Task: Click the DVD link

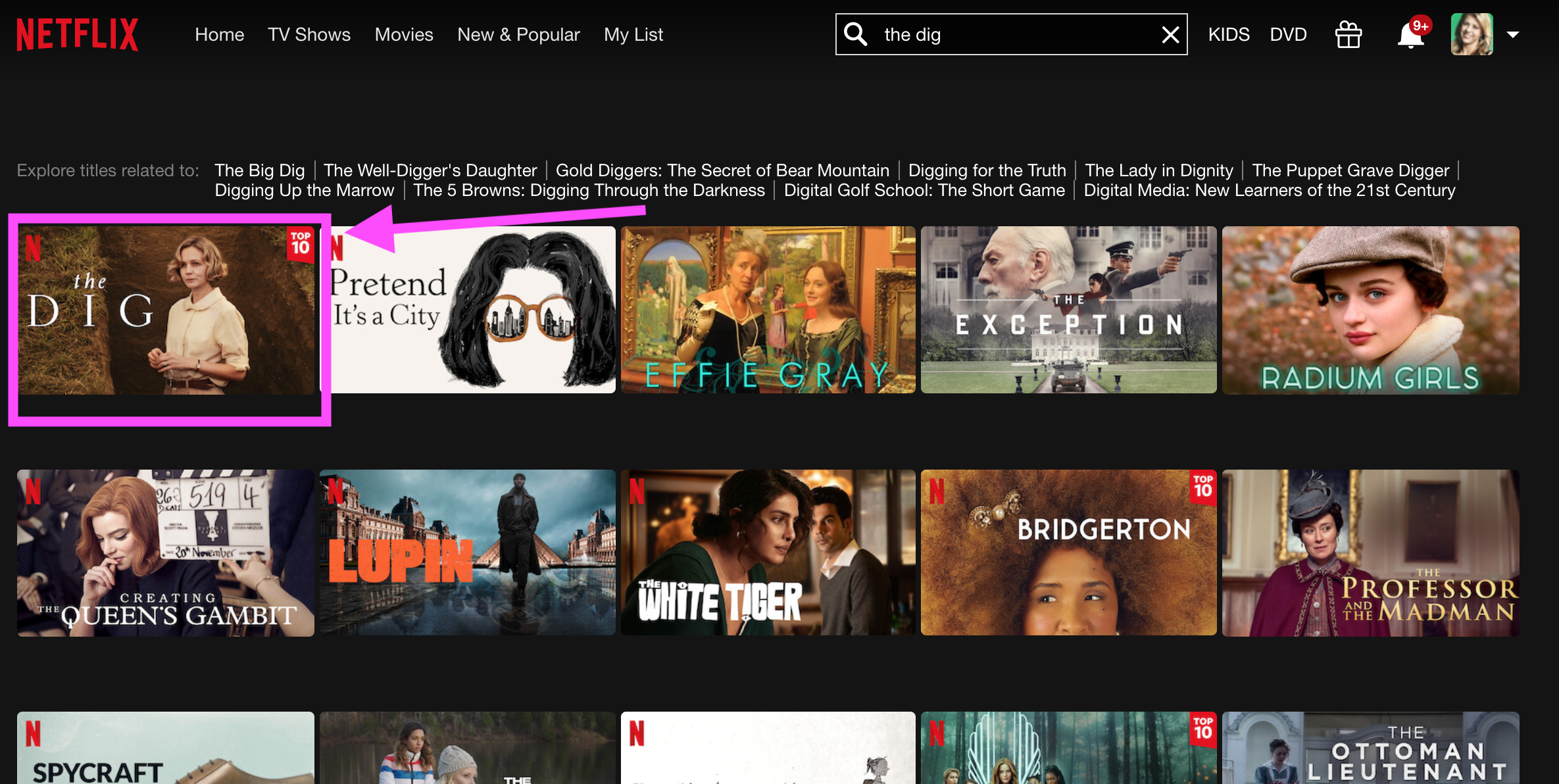Action: point(1288,34)
